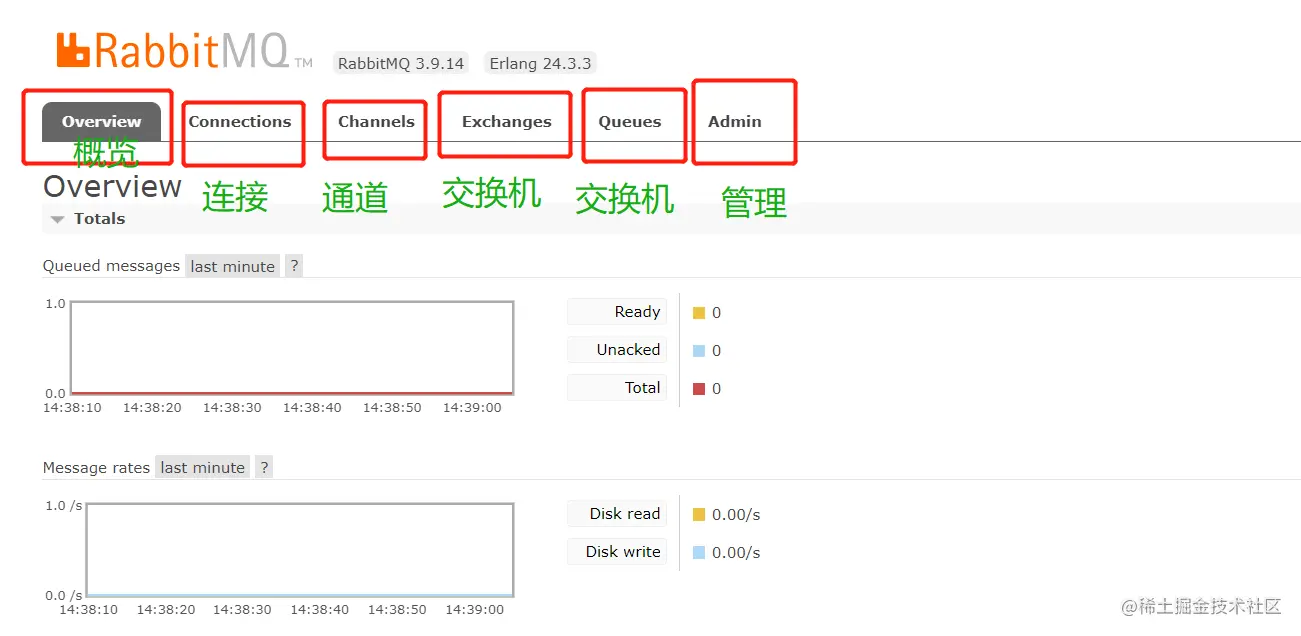The image size is (1301, 636).
Task: Click the Disk read '0.00/s' value
Action: pos(736,515)
